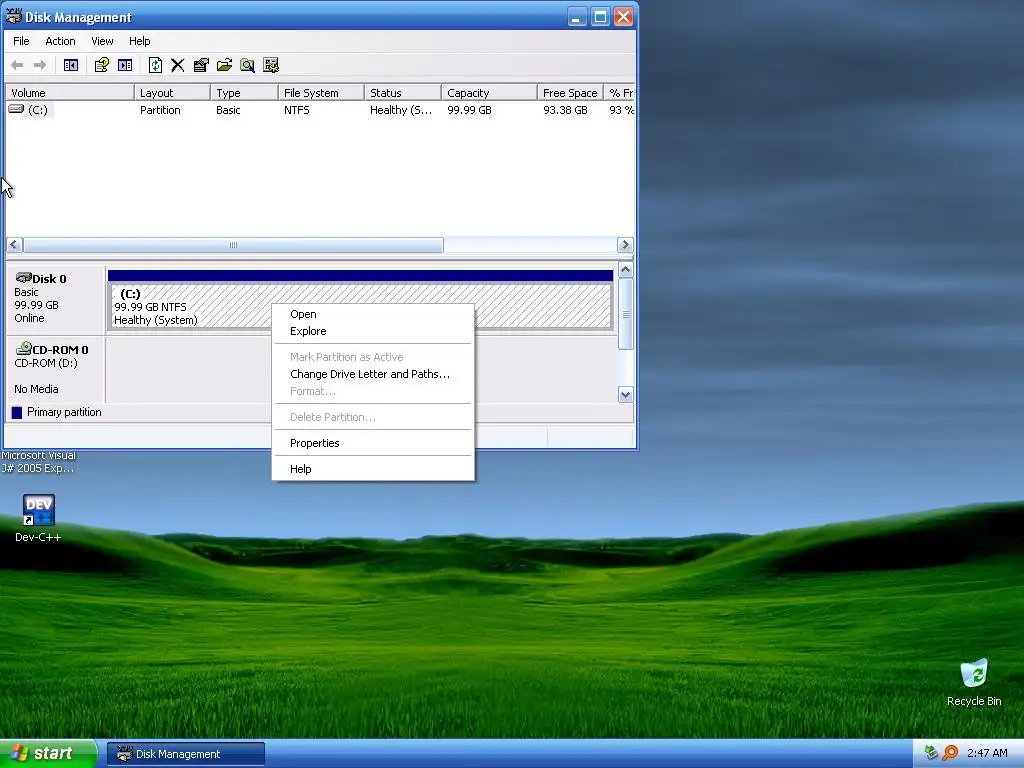Image resolution: width=1024 pixels, height=768 pixels.
Task: Toggle the Show/Hide Action Pane toolbar icon
Action: coord(125,65)
